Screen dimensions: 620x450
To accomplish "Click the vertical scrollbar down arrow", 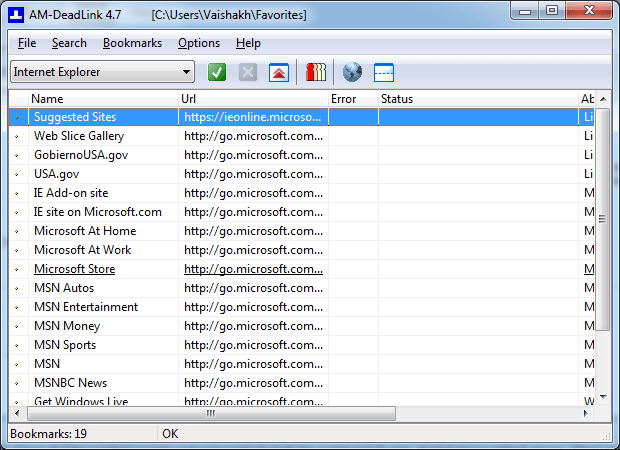I will click(x=603, y=397).
